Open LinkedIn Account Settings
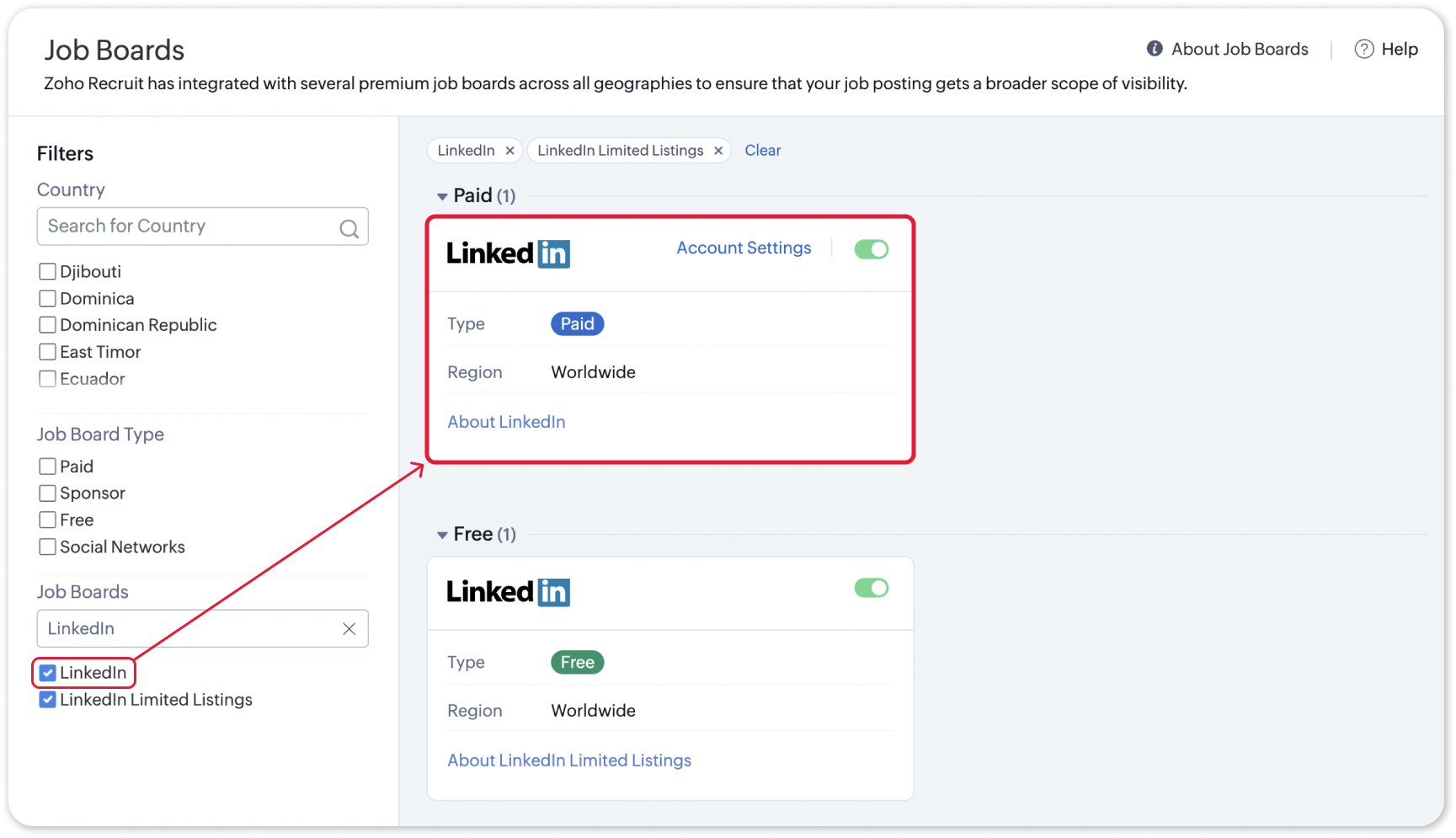This screenshot has height=838, width=1456. click(x=744, y=248)
